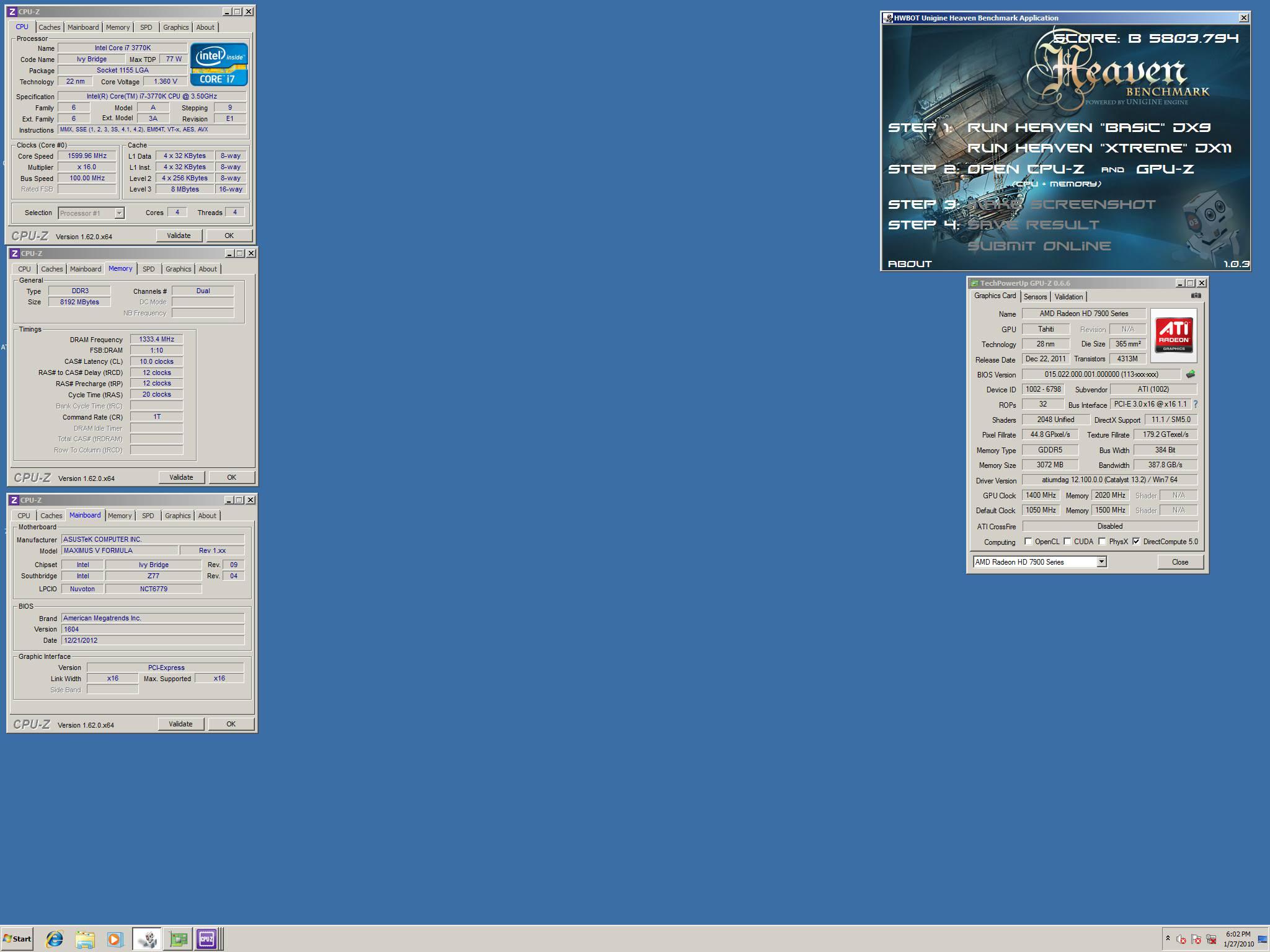Open About in the Heaven benchmark app
1270x952 pixels.
point(910,264)
